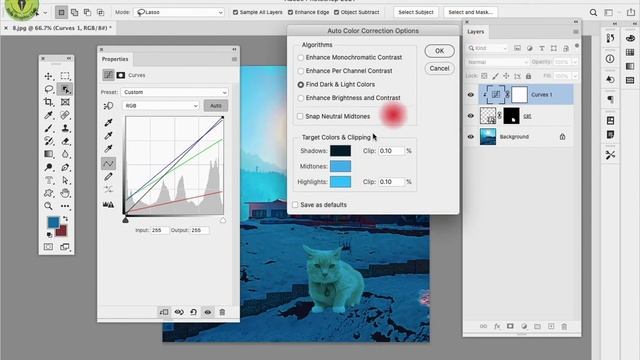Select the Frame tool

65,102
